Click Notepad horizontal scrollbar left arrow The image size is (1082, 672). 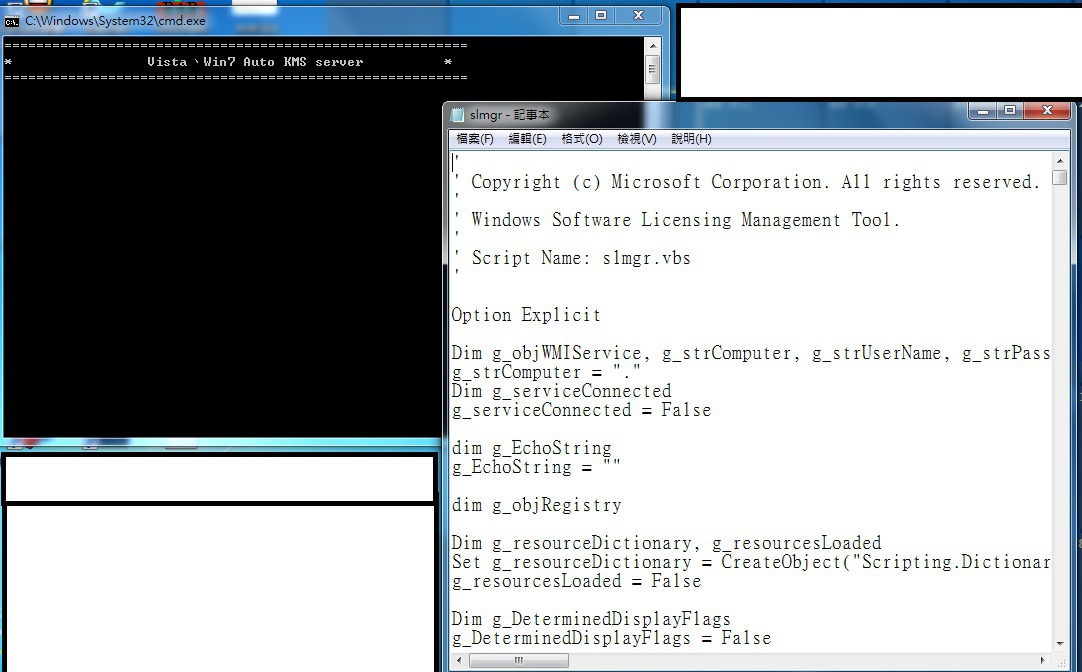pos(459,660)
